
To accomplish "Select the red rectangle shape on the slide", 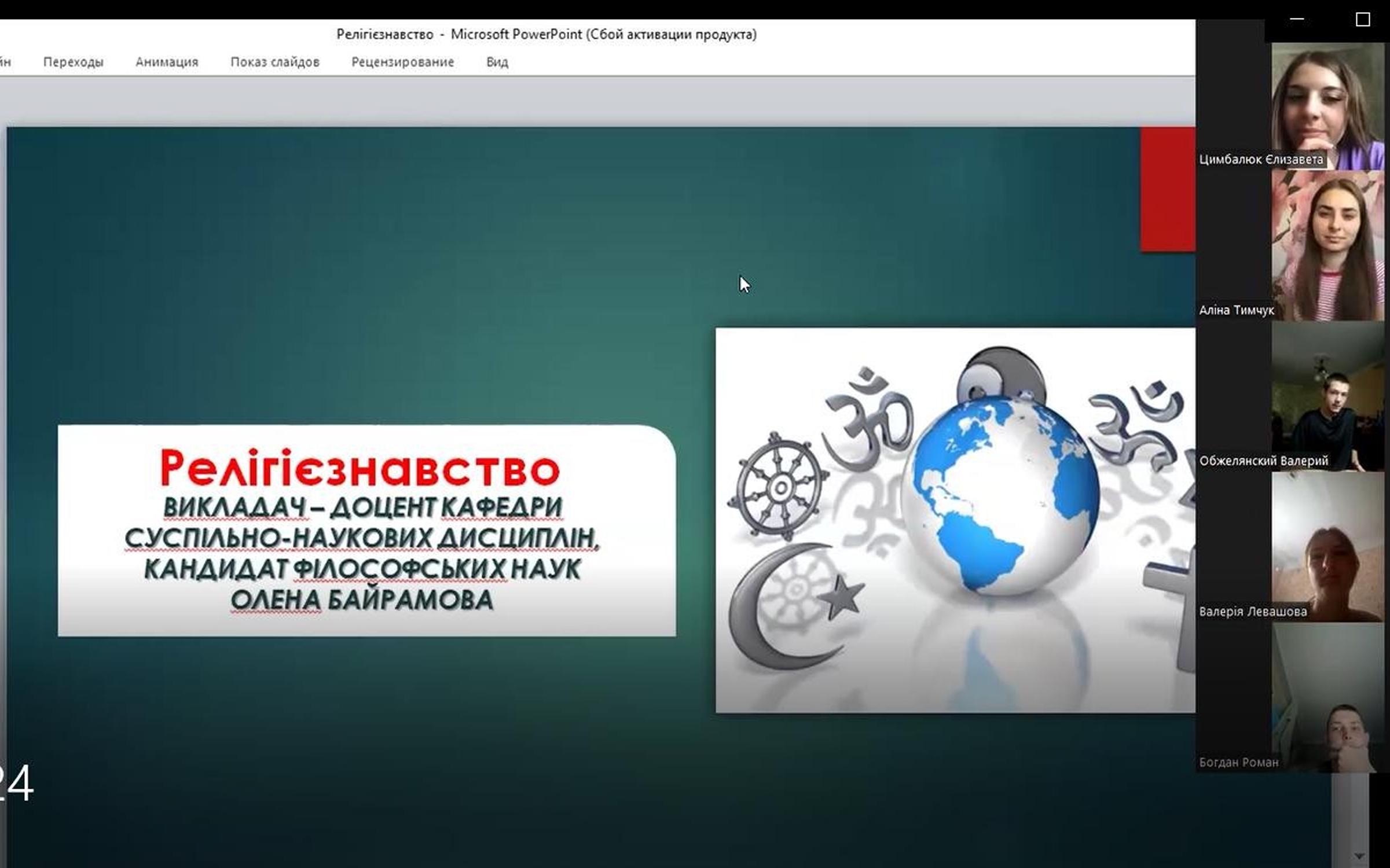I will pyautogui.click(x=1168, y=189).
